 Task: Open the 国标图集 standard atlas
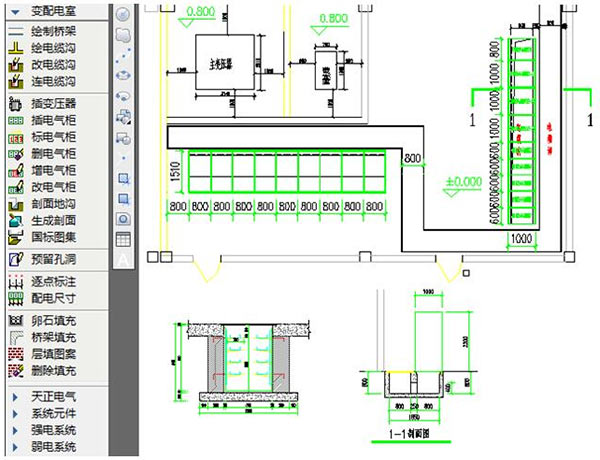[x=42, y=237]
